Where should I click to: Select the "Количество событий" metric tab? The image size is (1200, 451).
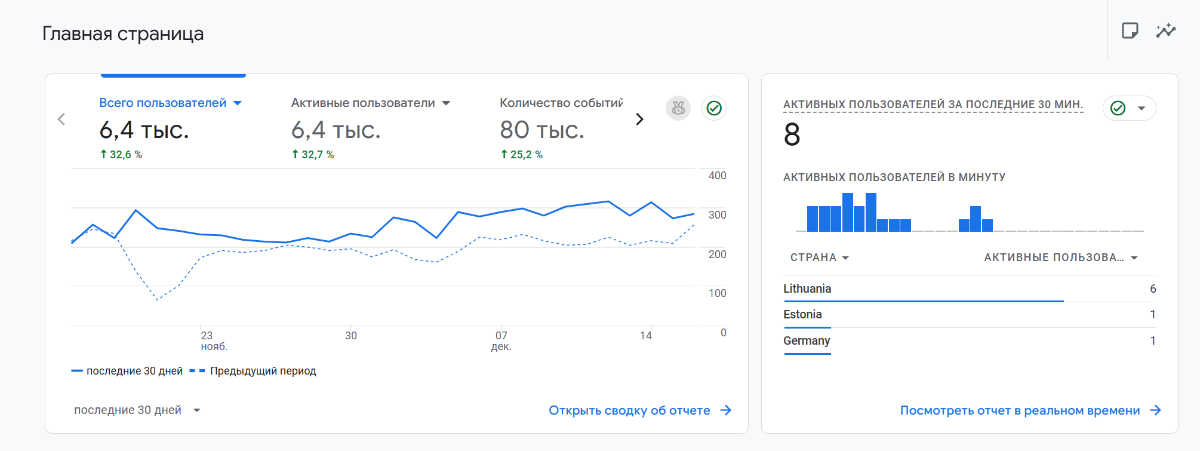[561, 102]
